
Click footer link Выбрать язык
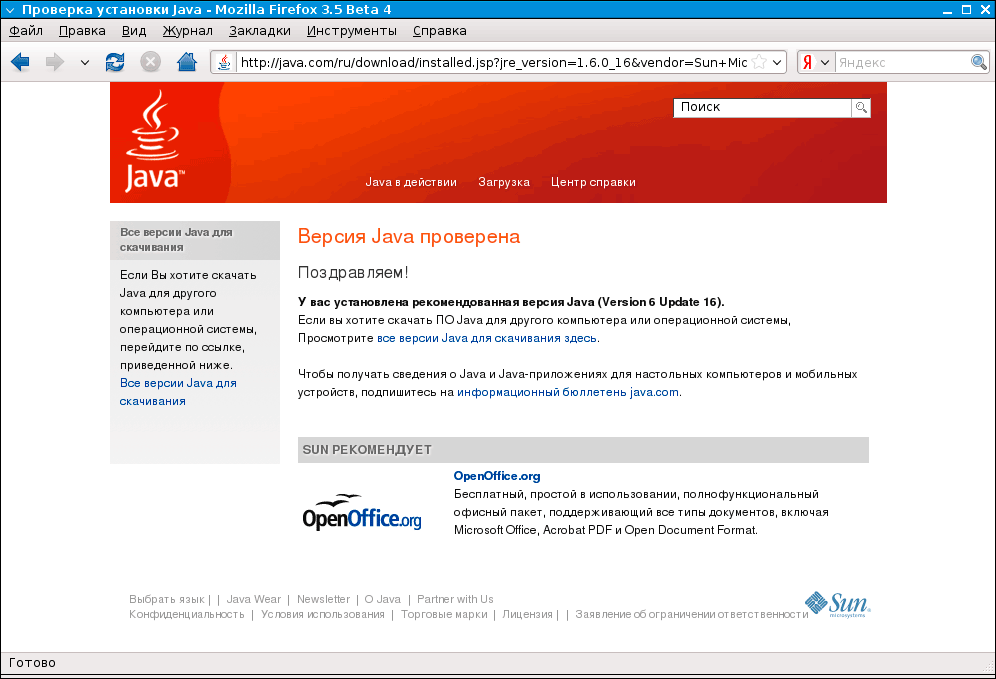pyautogui.click(x=166, y=599)
